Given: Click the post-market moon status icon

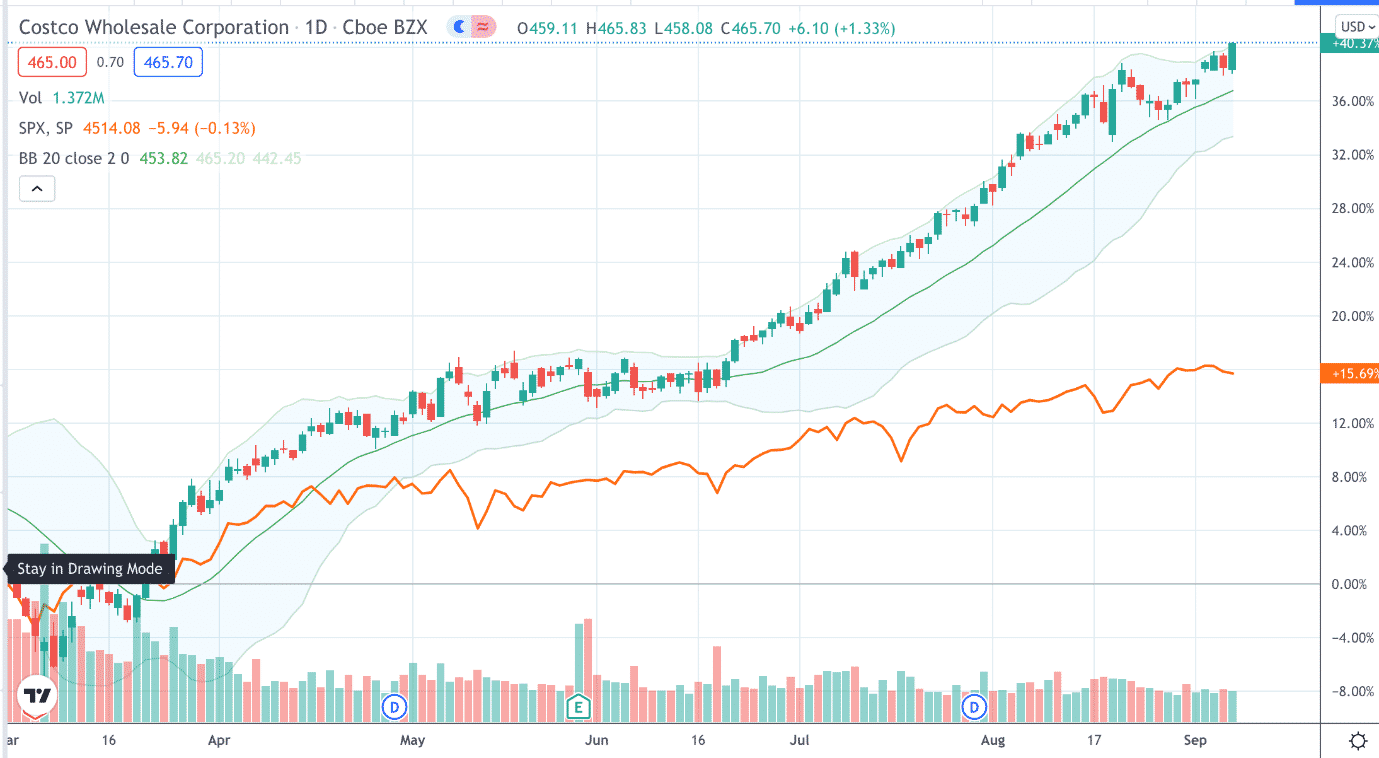Looking at the screenshot, I should (x=461, y=28).
